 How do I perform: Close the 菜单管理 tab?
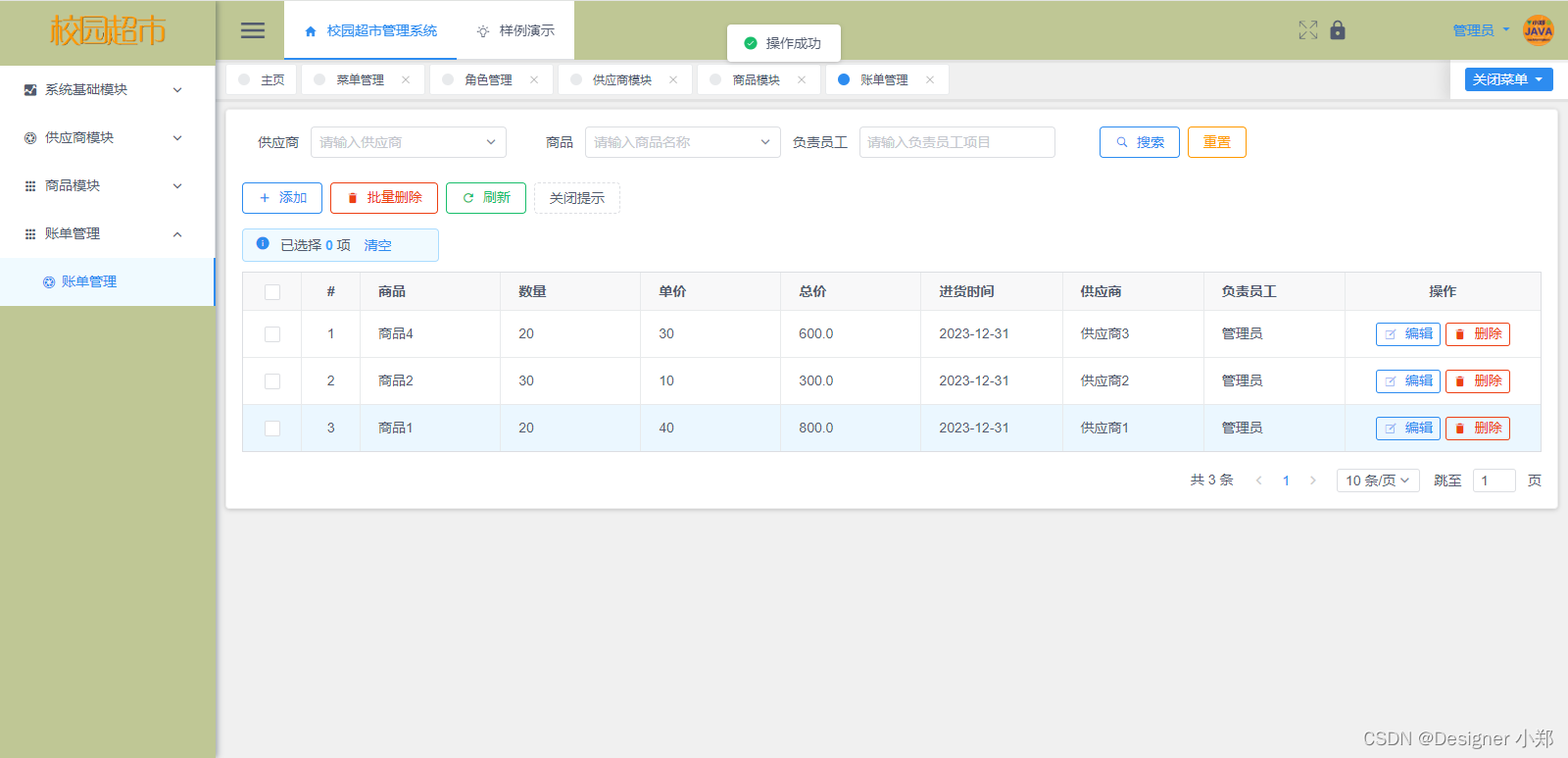pos(406,79)
